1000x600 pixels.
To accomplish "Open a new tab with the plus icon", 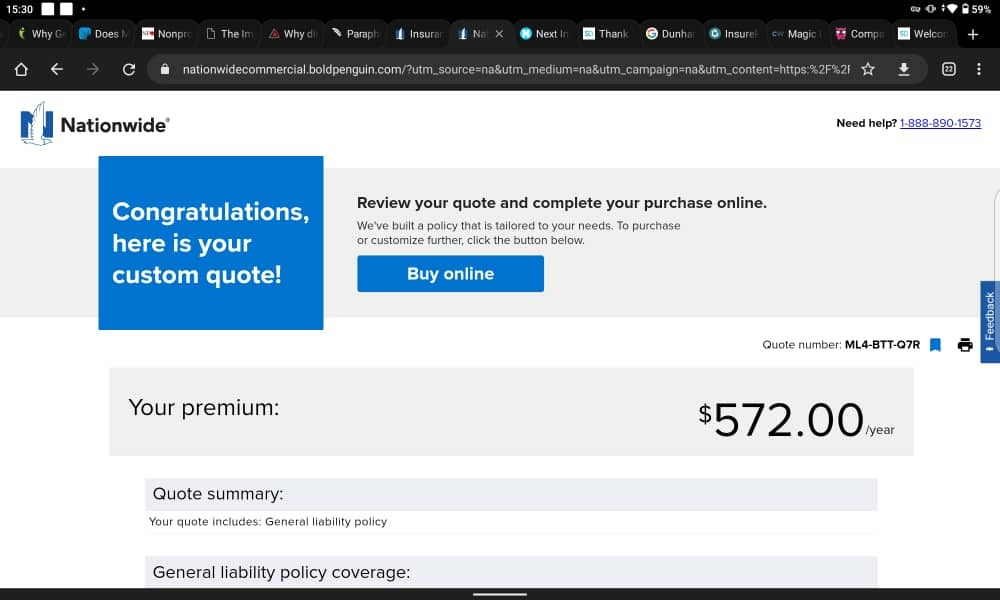I will [x=973, y=34].
